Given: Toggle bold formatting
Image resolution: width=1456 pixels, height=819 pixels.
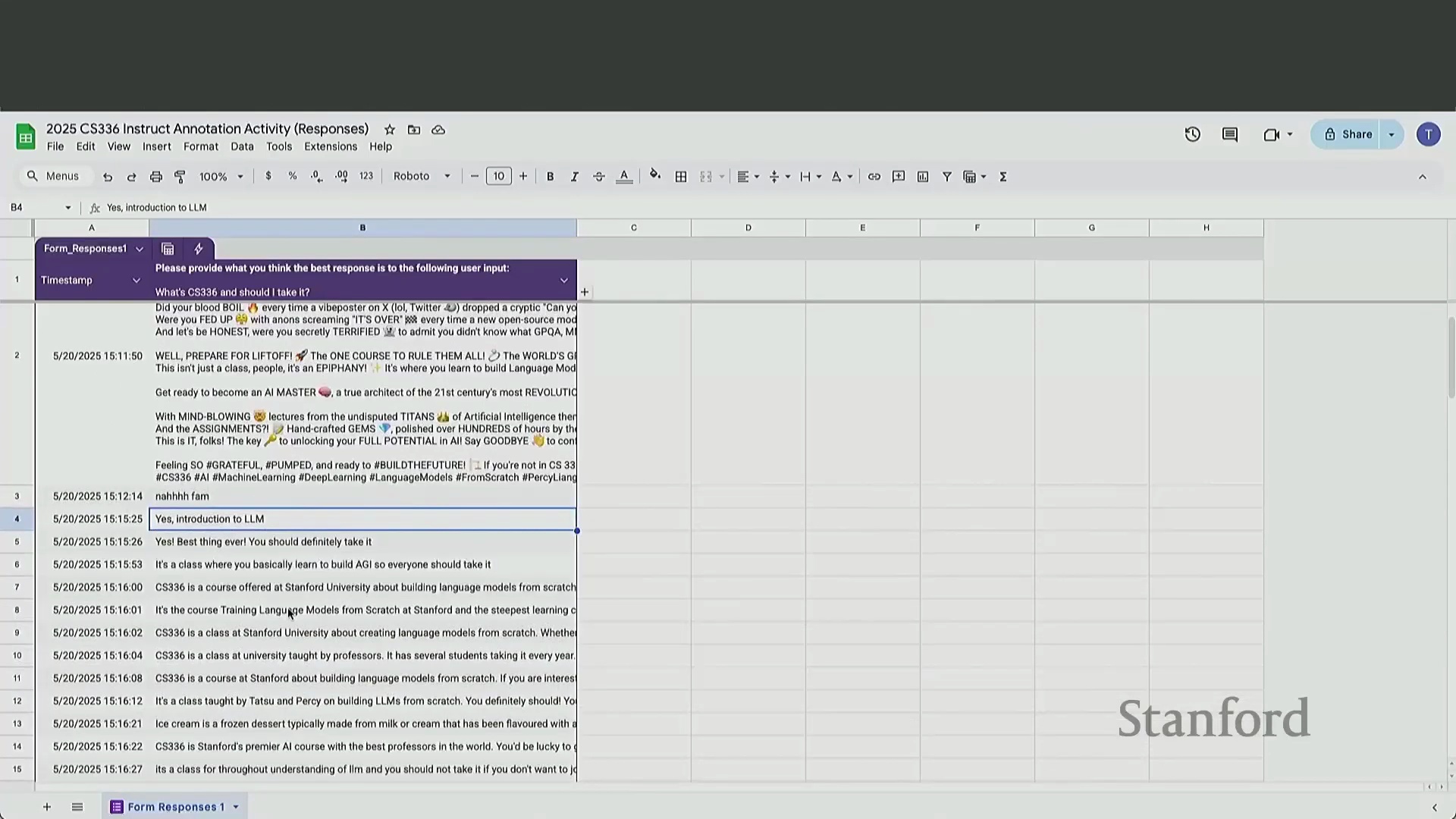Looking at the screenshot, I should [550, 177].
